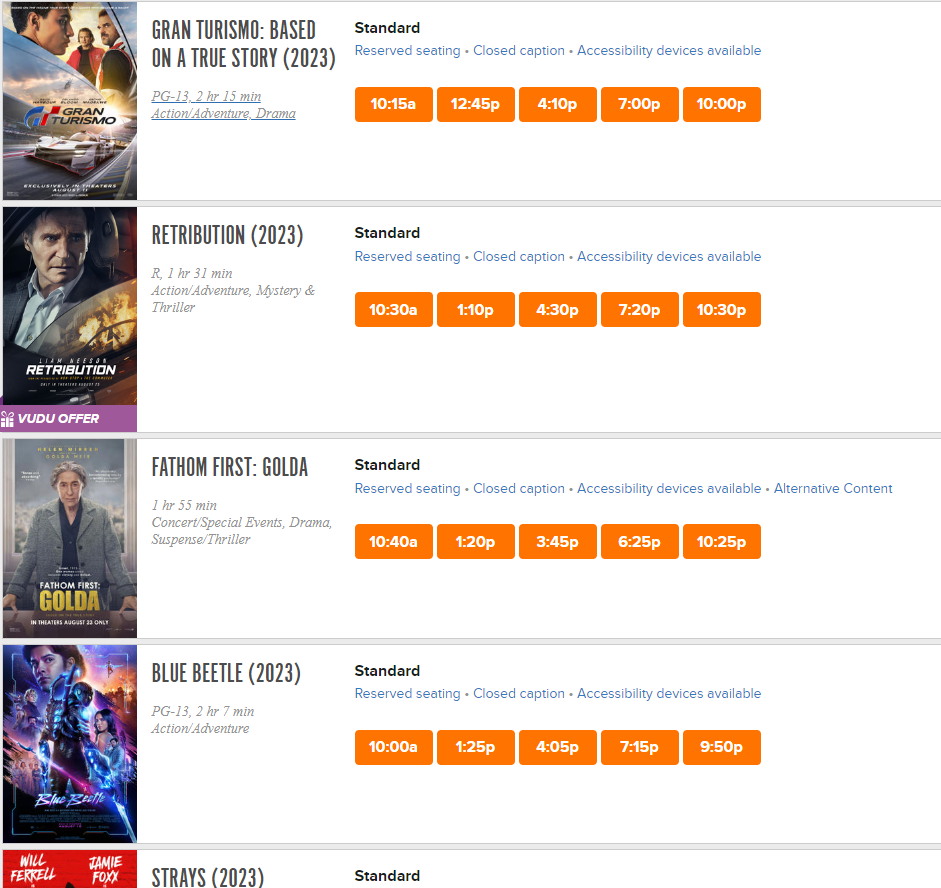Click Reserved seating under Blue Beetle
This screenshot has height=888, width=941.
[407, 694]
